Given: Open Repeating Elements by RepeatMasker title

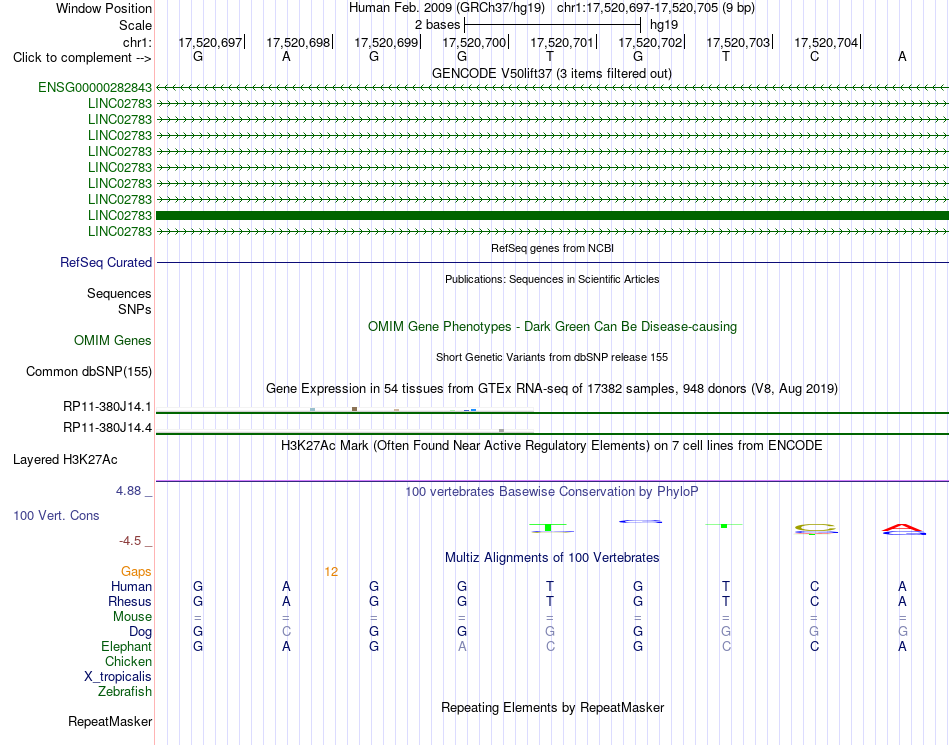Looking at the screenshot, I should pyautogui.click(x=552, y=707).
